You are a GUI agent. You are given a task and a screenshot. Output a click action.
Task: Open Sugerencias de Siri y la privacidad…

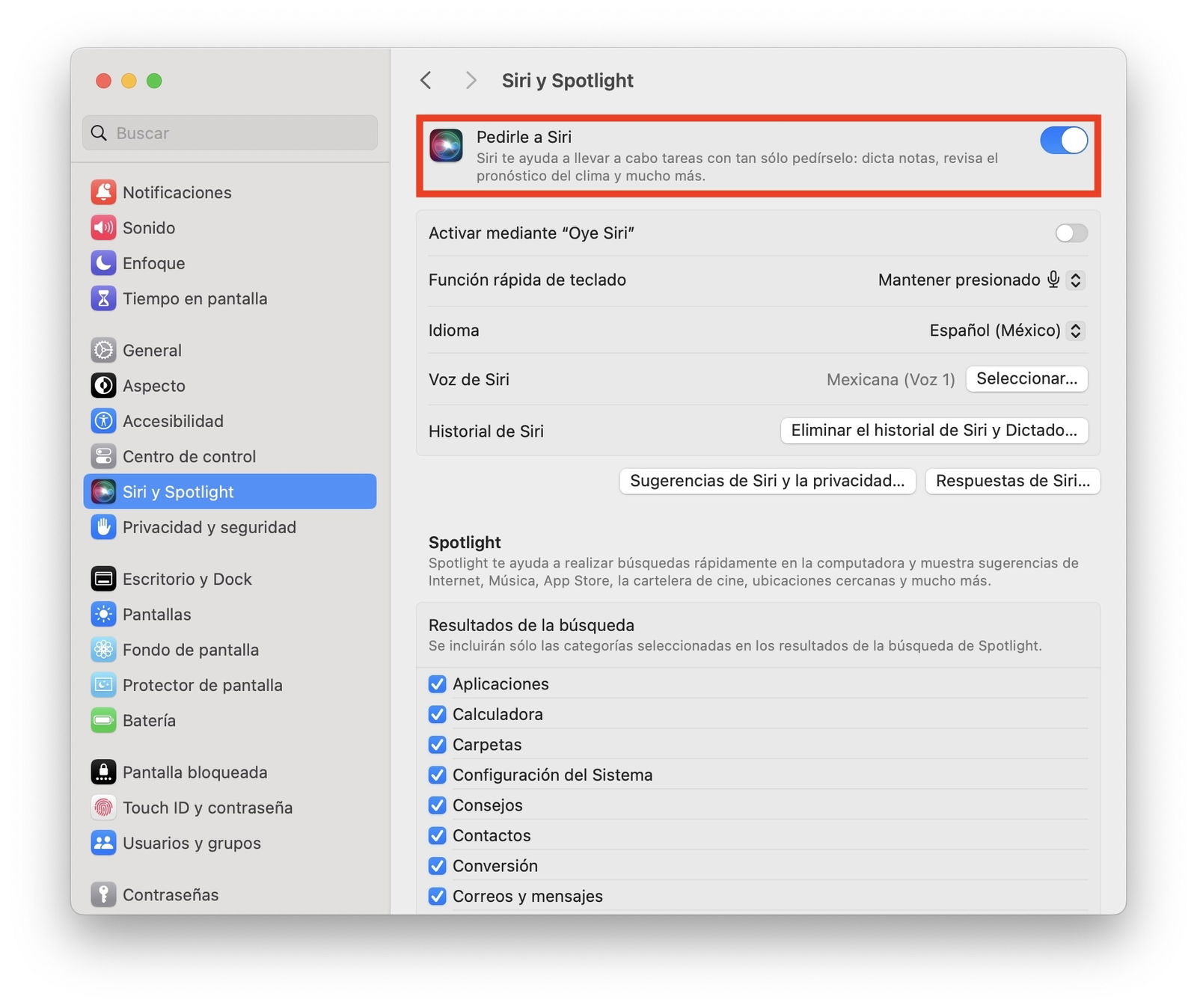[768, 481]
